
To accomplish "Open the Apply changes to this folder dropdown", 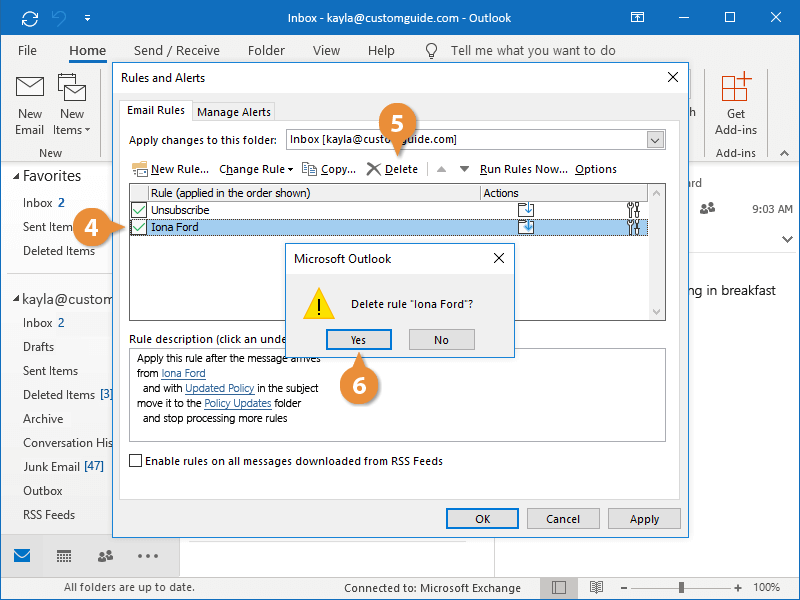I will coord(655,139).
